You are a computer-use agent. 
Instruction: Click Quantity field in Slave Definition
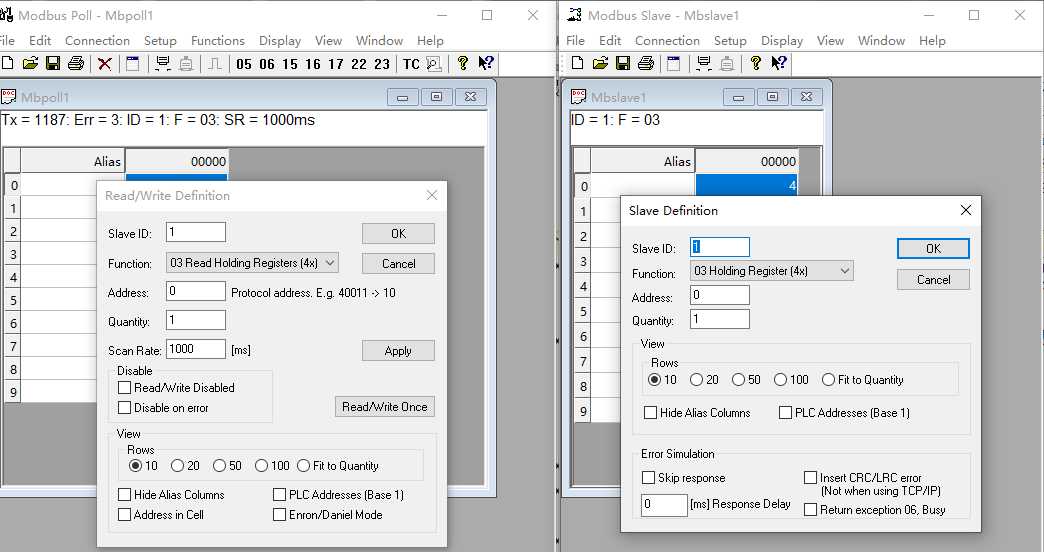[720, 319]
